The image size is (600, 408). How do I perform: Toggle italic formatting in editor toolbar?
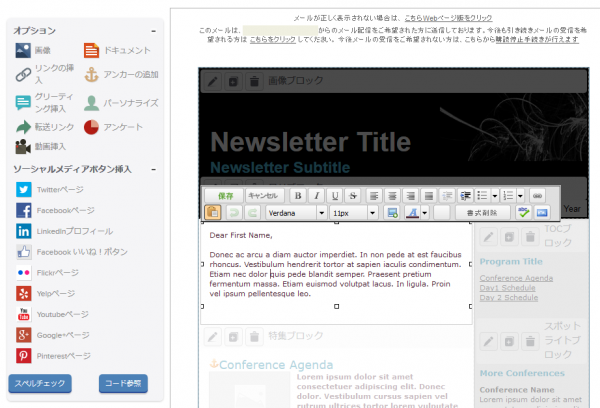click(316, 196)
